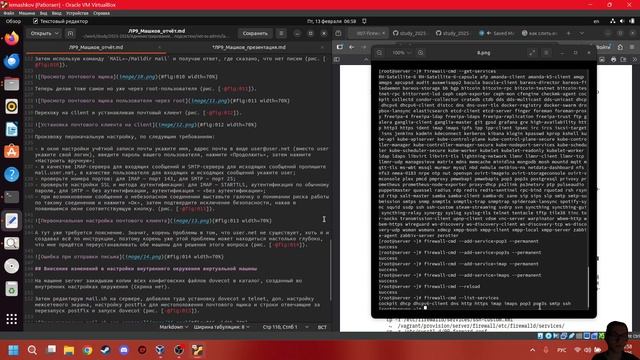Open the Устройства menu in VirtualBox
The image size is (640, 360).
[77, 13]
